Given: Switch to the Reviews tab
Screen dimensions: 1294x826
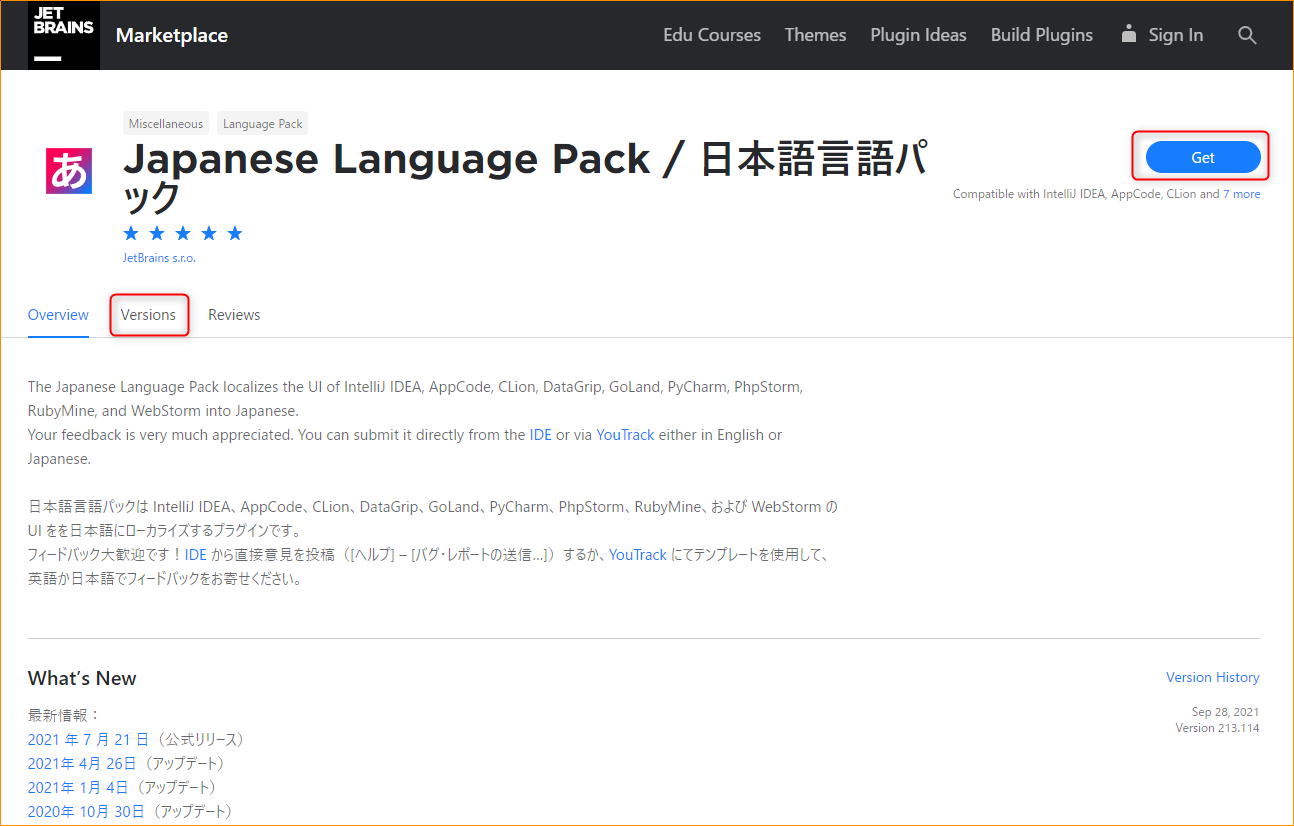Looking at the screenshot, I should coord(234,315).
